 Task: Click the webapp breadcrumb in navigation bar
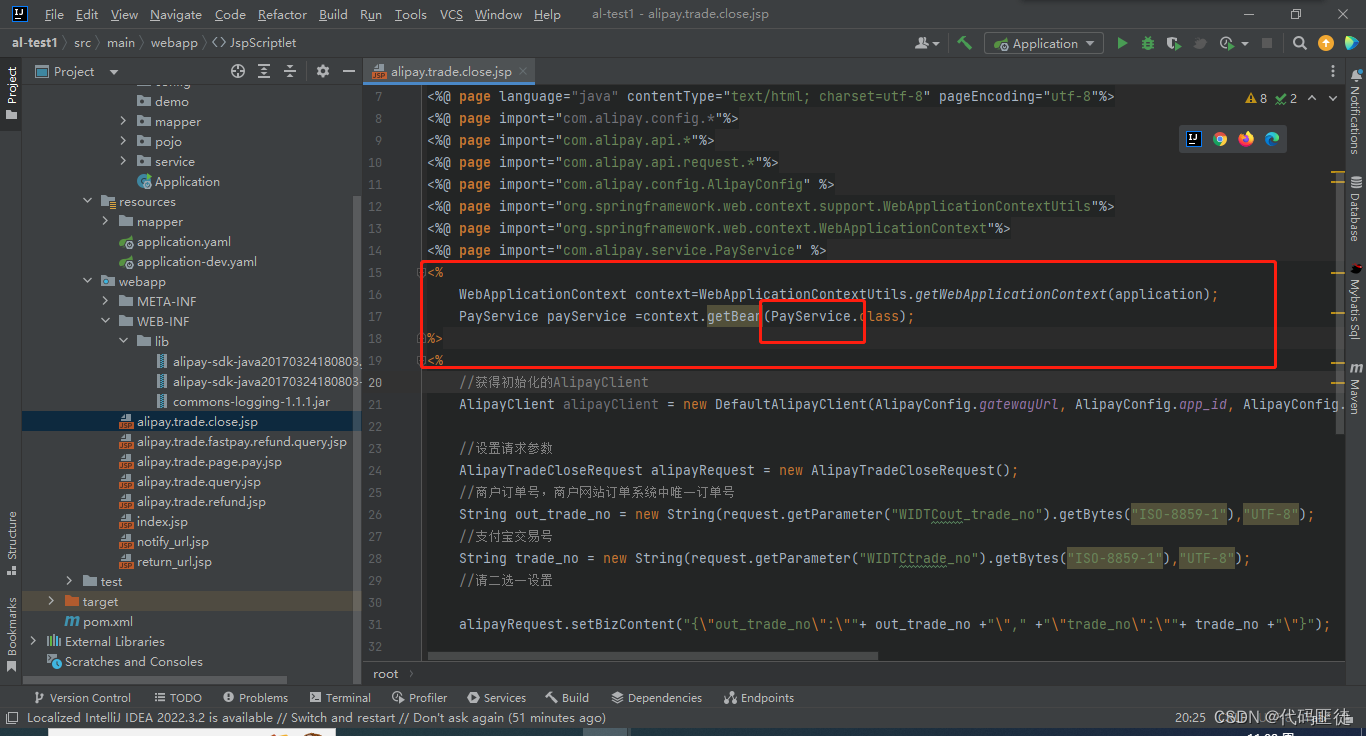(x=174, y=43)
